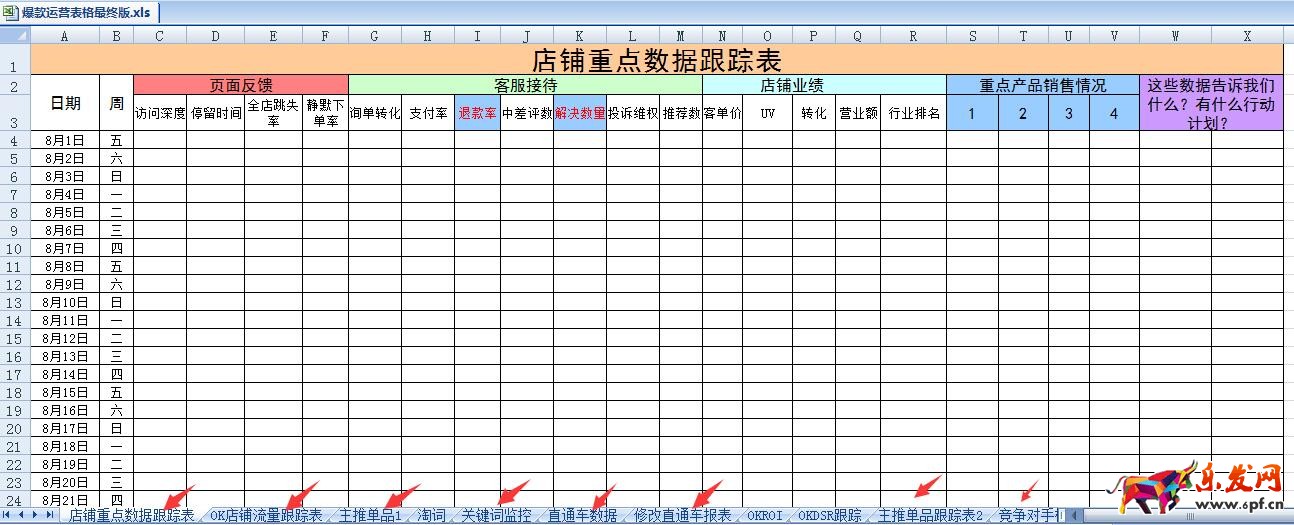Click the 投诉维权 column header cell
1294x525 pixels.
(x=633, y=113)
